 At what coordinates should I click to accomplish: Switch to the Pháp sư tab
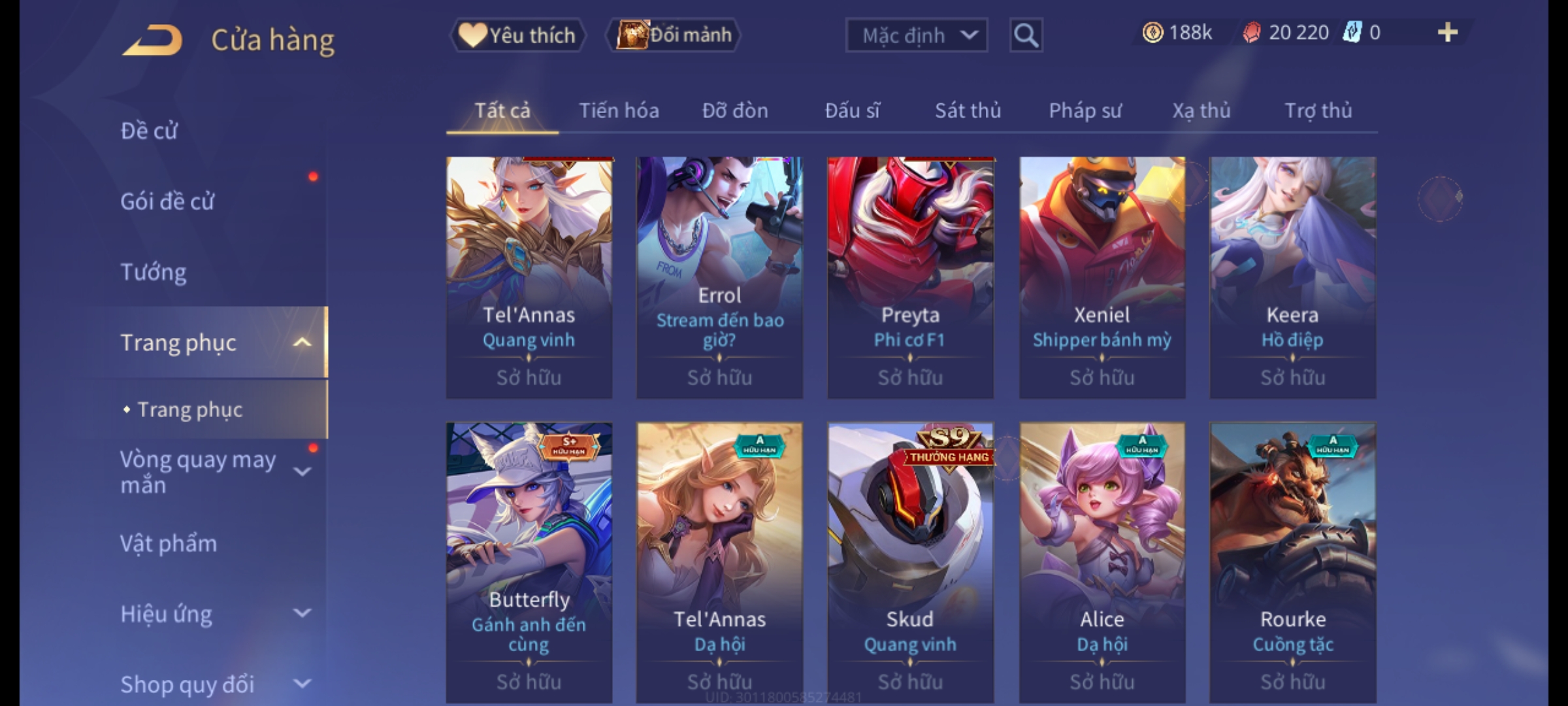[1085, 110]
